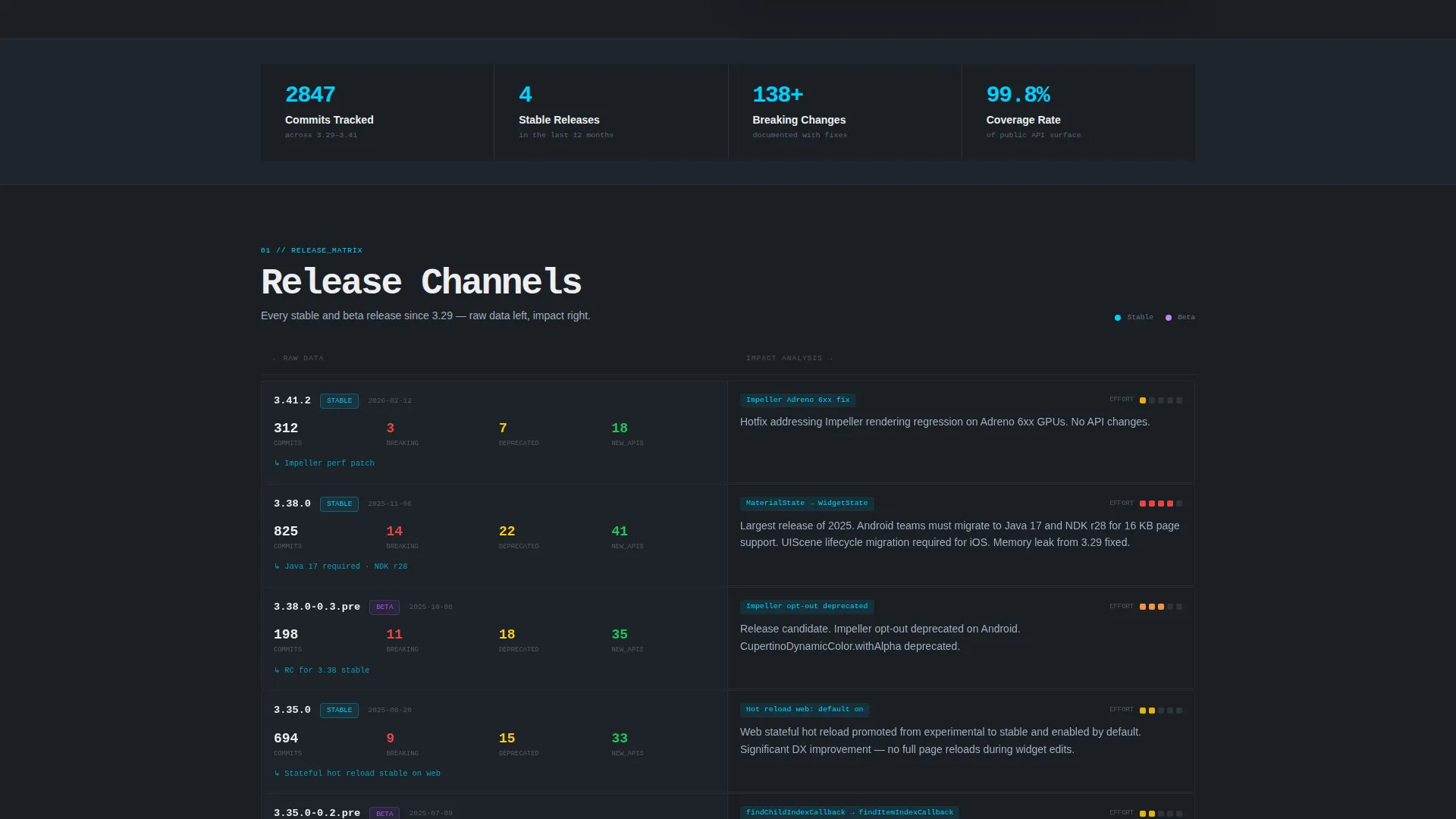Click the 'RC for 3.38 stable' note
This screenshot has height=819, width=1456.
322,670
